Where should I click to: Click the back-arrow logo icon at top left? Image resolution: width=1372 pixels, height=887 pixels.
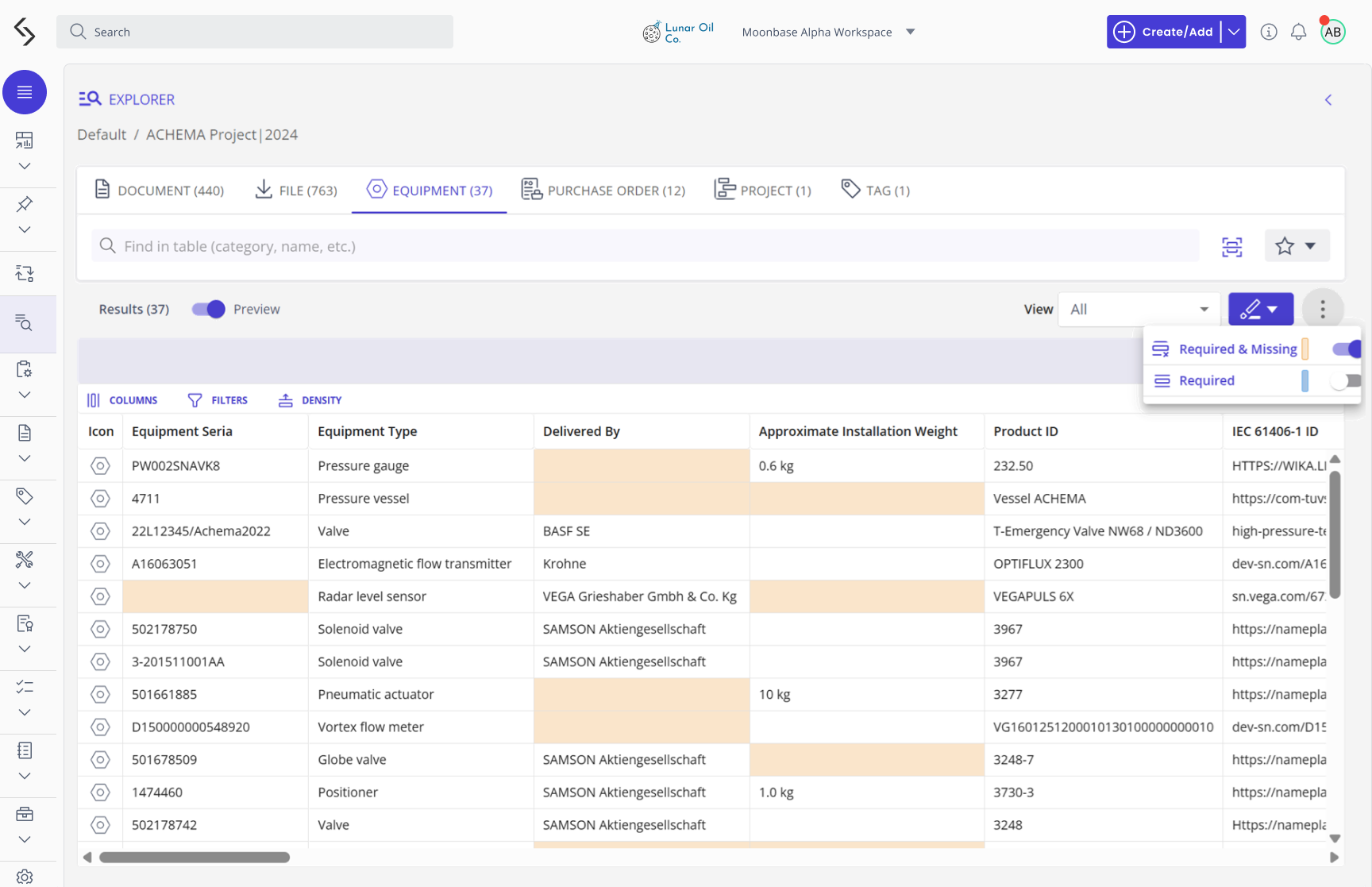pos(25,32)
